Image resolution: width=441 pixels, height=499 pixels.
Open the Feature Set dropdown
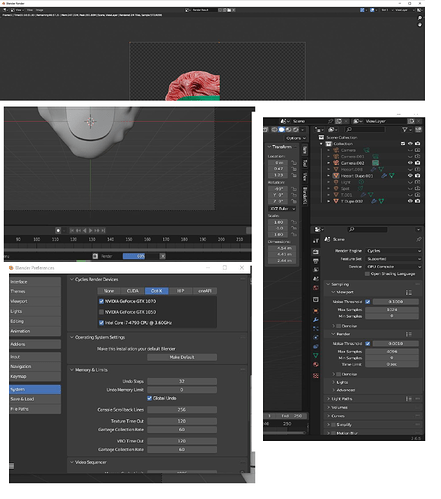coord(393,259)
